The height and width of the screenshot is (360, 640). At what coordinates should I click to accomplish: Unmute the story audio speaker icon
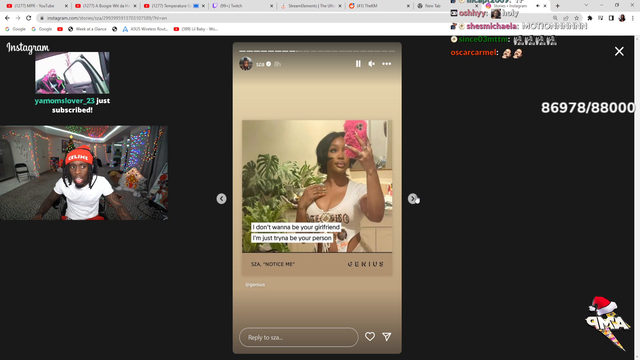(371, 64)
